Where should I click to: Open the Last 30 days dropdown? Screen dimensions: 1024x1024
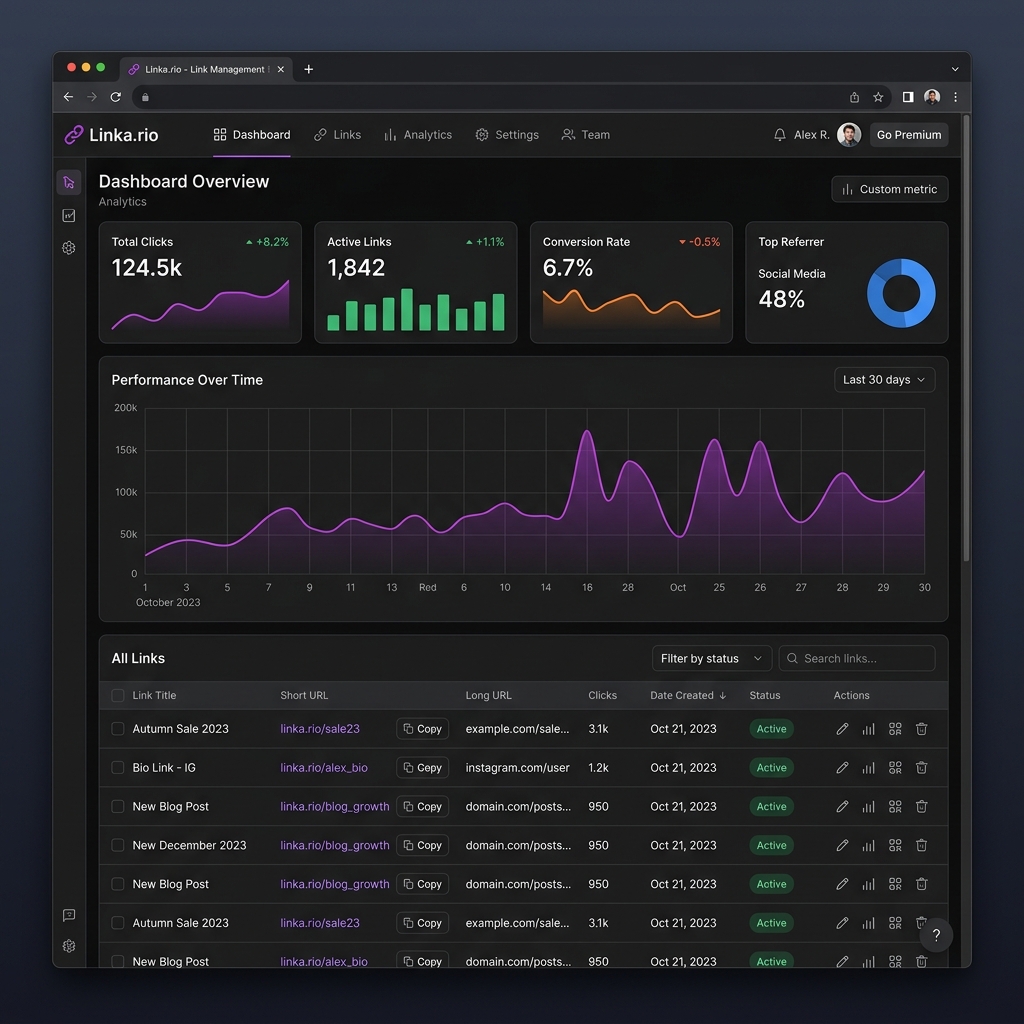tap(884, 379)
